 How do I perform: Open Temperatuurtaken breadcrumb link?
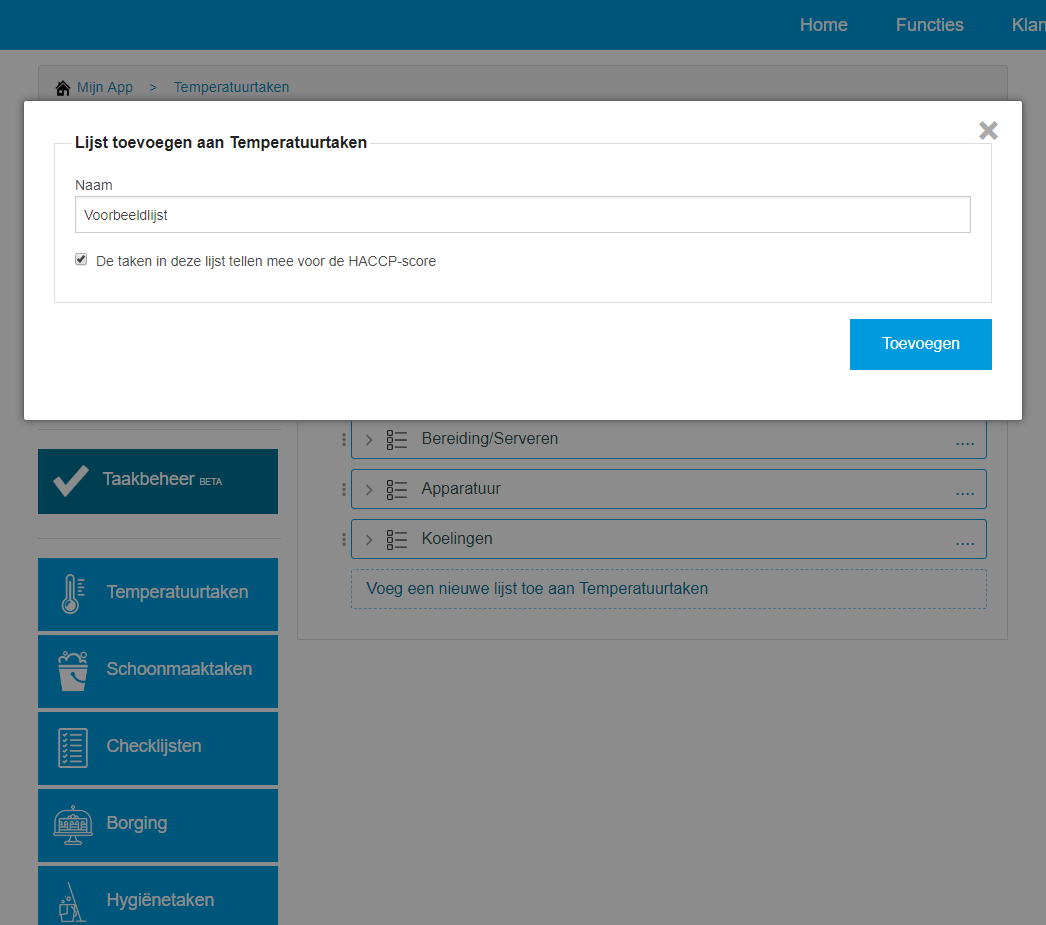231,87
